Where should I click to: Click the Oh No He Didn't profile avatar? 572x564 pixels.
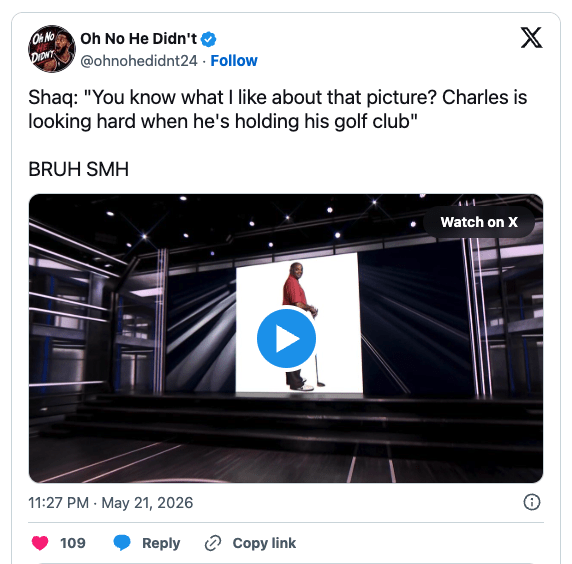point(52,49)
